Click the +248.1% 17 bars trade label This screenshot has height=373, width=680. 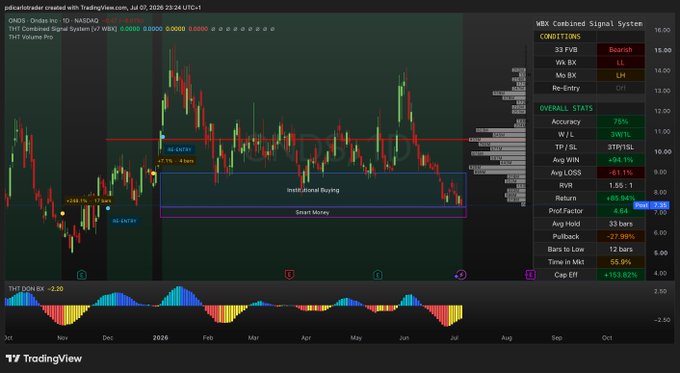pos(88,201)
